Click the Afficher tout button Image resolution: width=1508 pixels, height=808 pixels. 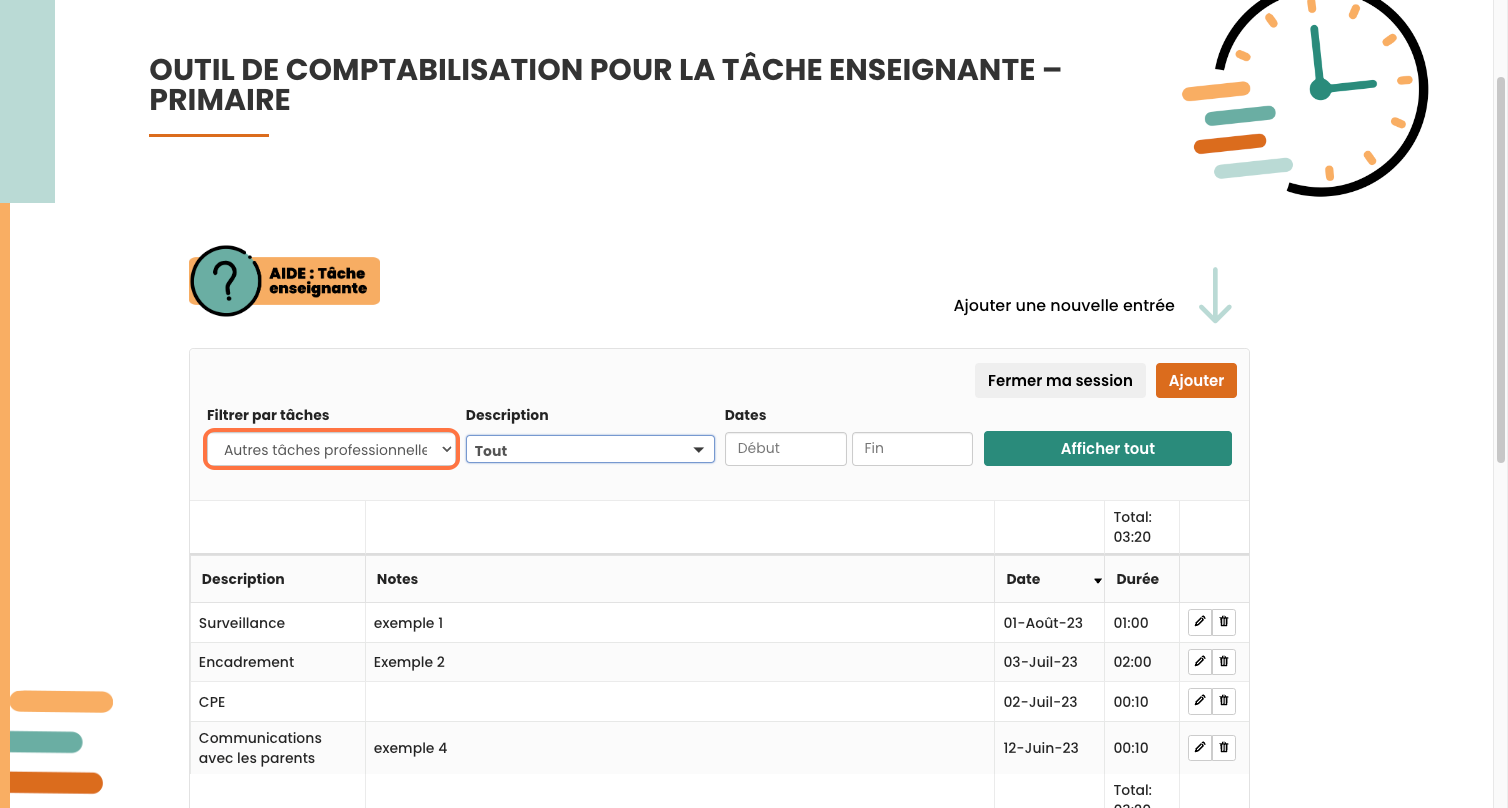pos(1107,449)
